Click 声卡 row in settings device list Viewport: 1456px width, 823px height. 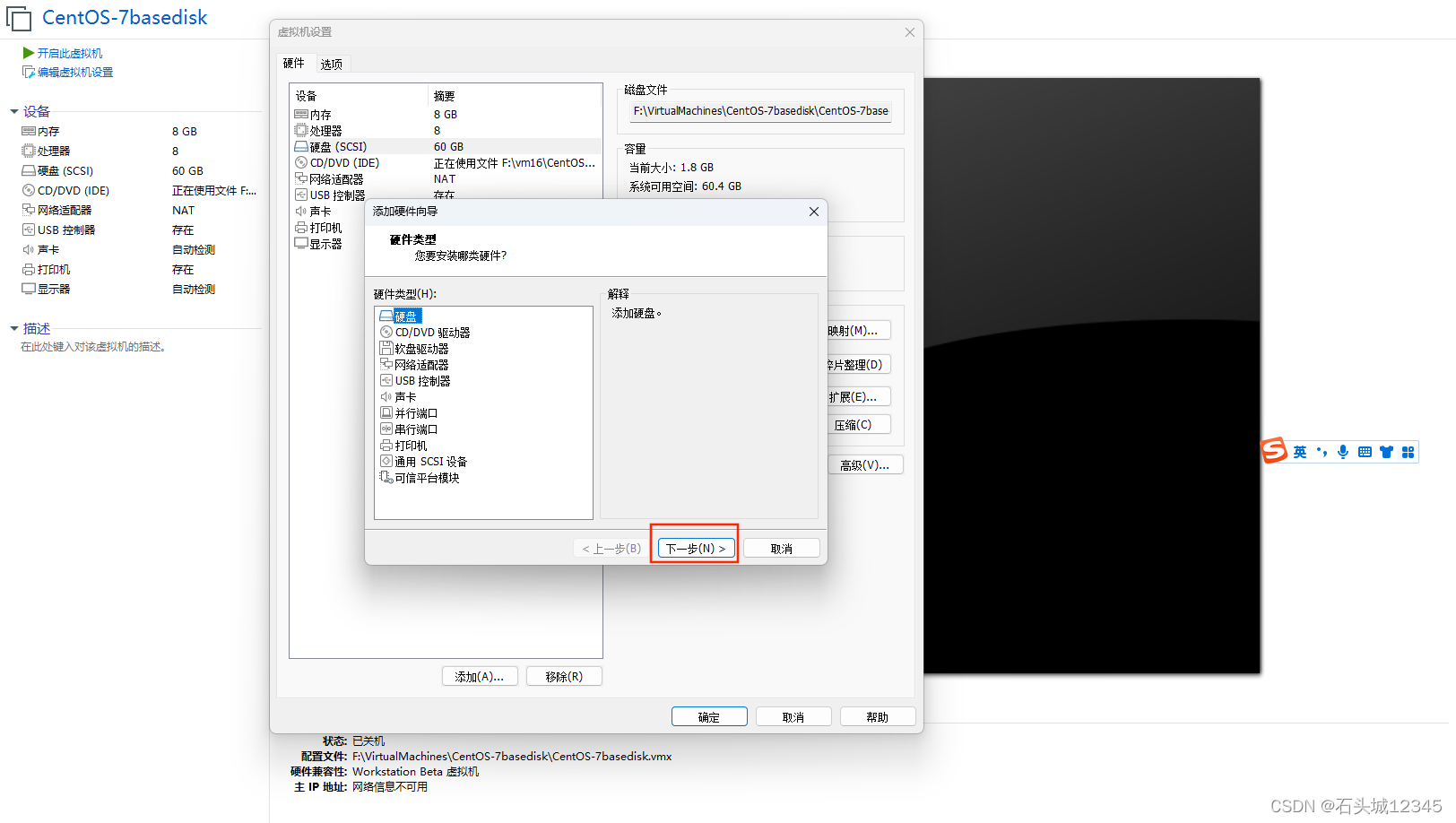pyautogui.click(x=328, y=212)
